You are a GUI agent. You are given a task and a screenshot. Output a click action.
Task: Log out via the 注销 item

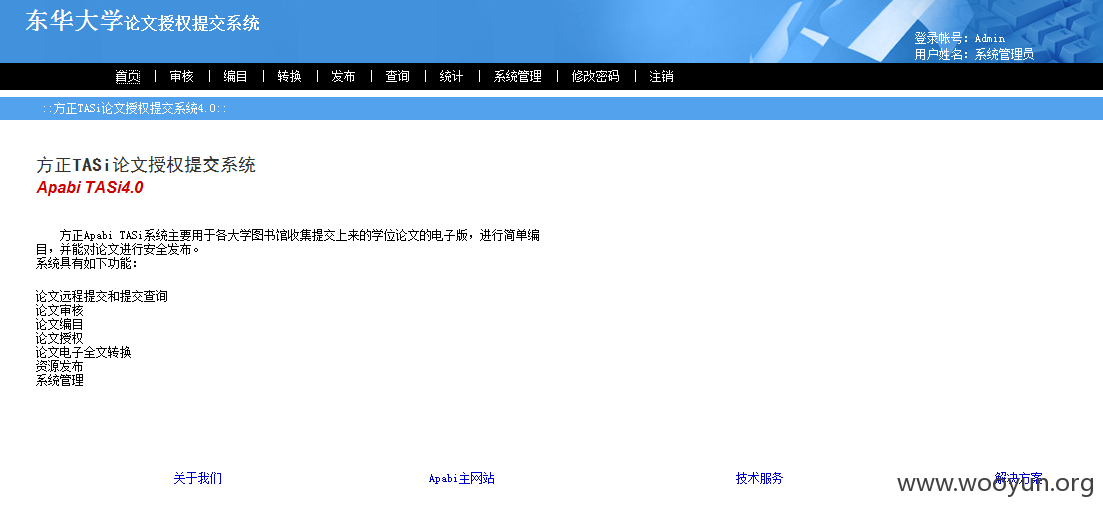point(661,77)
